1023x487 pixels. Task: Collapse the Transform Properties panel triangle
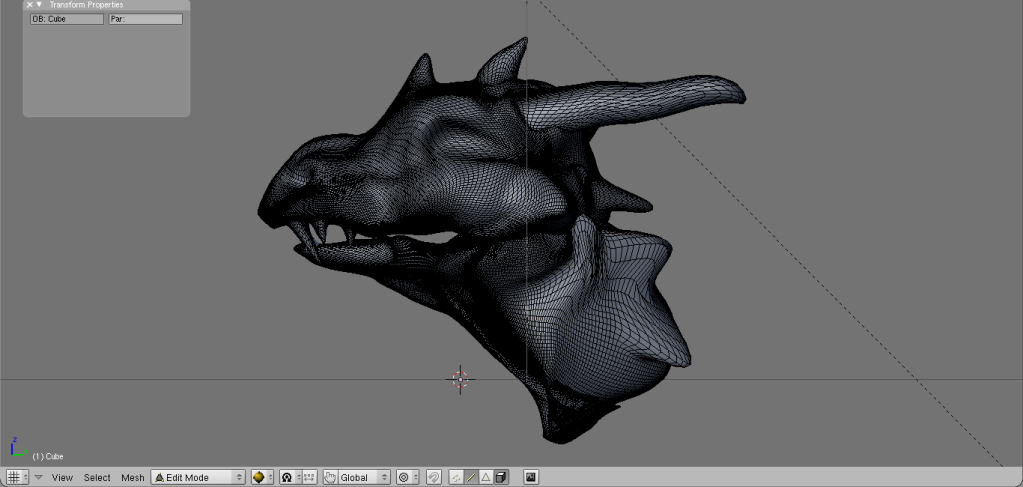point(39,5)
